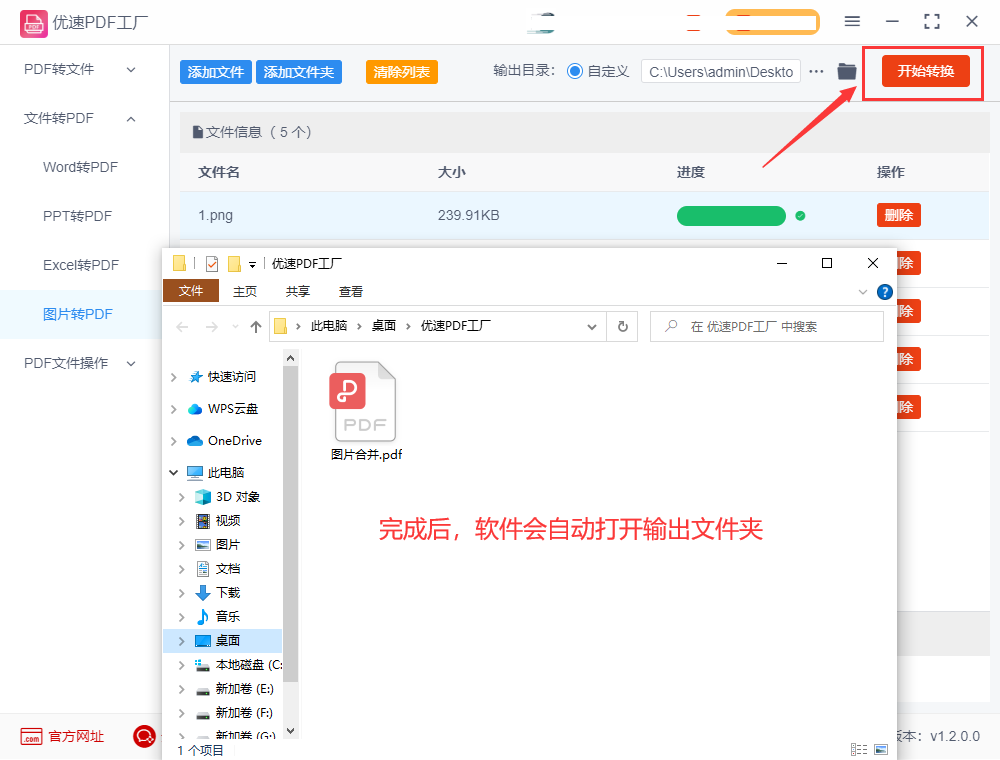The width and height of the screenshot is (1000, 760).
Task: Expand the PDF文件操作 sidebar section
Action: tap(131, 363)
